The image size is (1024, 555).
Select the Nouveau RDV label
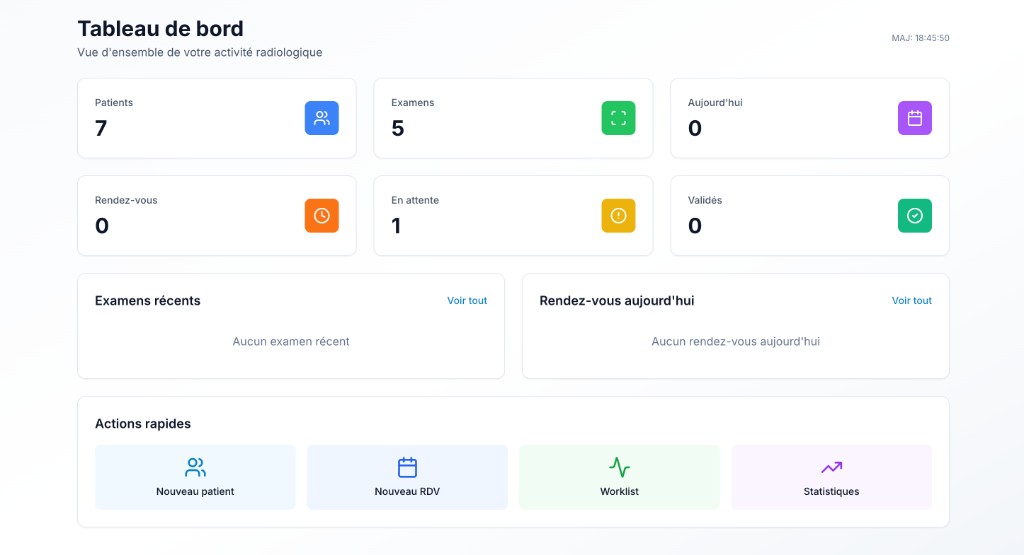[x=407, y=492]
